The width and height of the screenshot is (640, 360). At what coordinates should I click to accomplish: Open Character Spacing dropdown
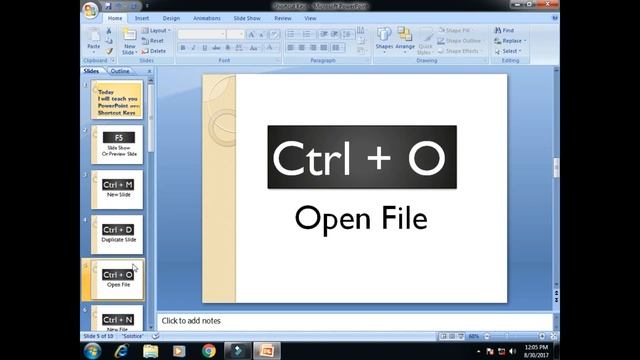[240, 48]
